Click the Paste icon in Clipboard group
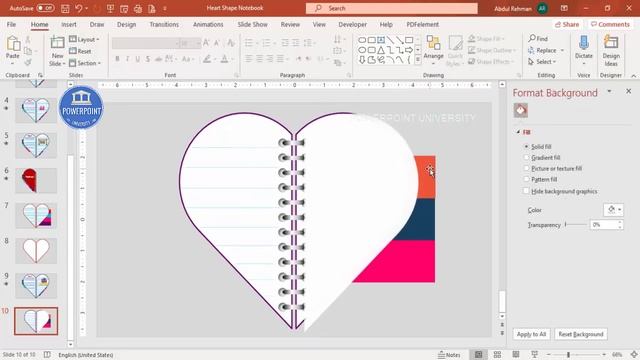Image resolution: width=640 pixels, height=360 pixels. 13,44
